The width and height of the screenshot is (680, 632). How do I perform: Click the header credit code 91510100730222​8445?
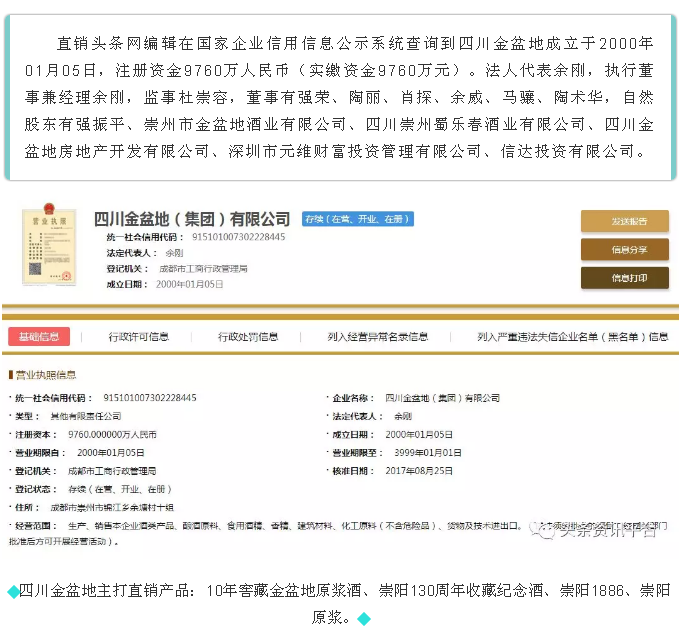[x=239, y=237]
